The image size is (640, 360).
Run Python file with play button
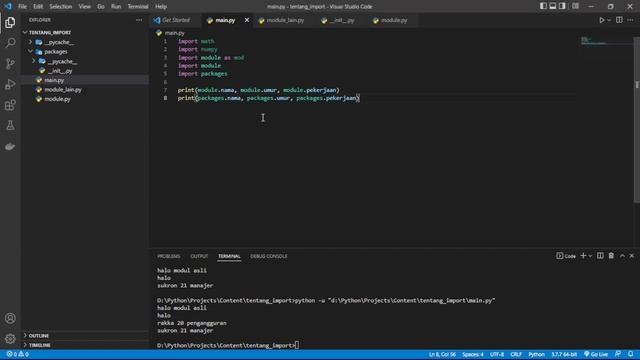[x=601, y=20]
